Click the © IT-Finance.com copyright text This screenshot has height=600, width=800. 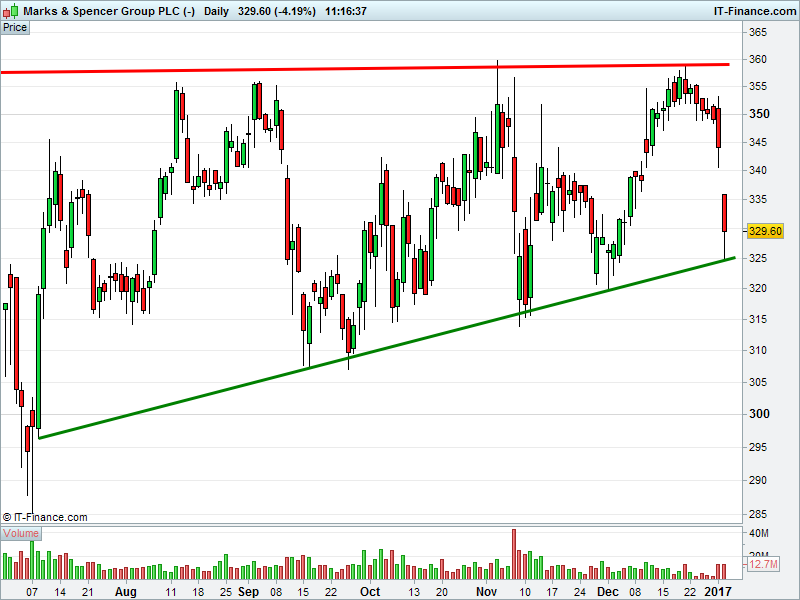[45, 517]
